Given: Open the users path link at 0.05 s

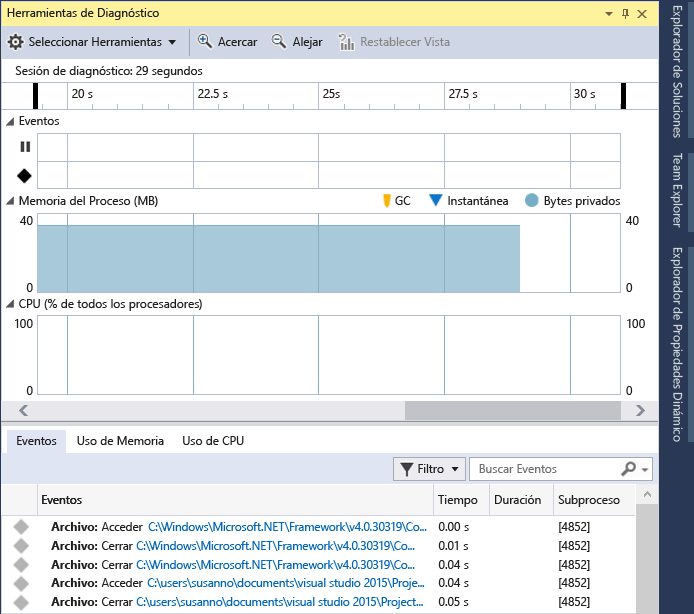Looking at the screenshot, I should point(280,602).
